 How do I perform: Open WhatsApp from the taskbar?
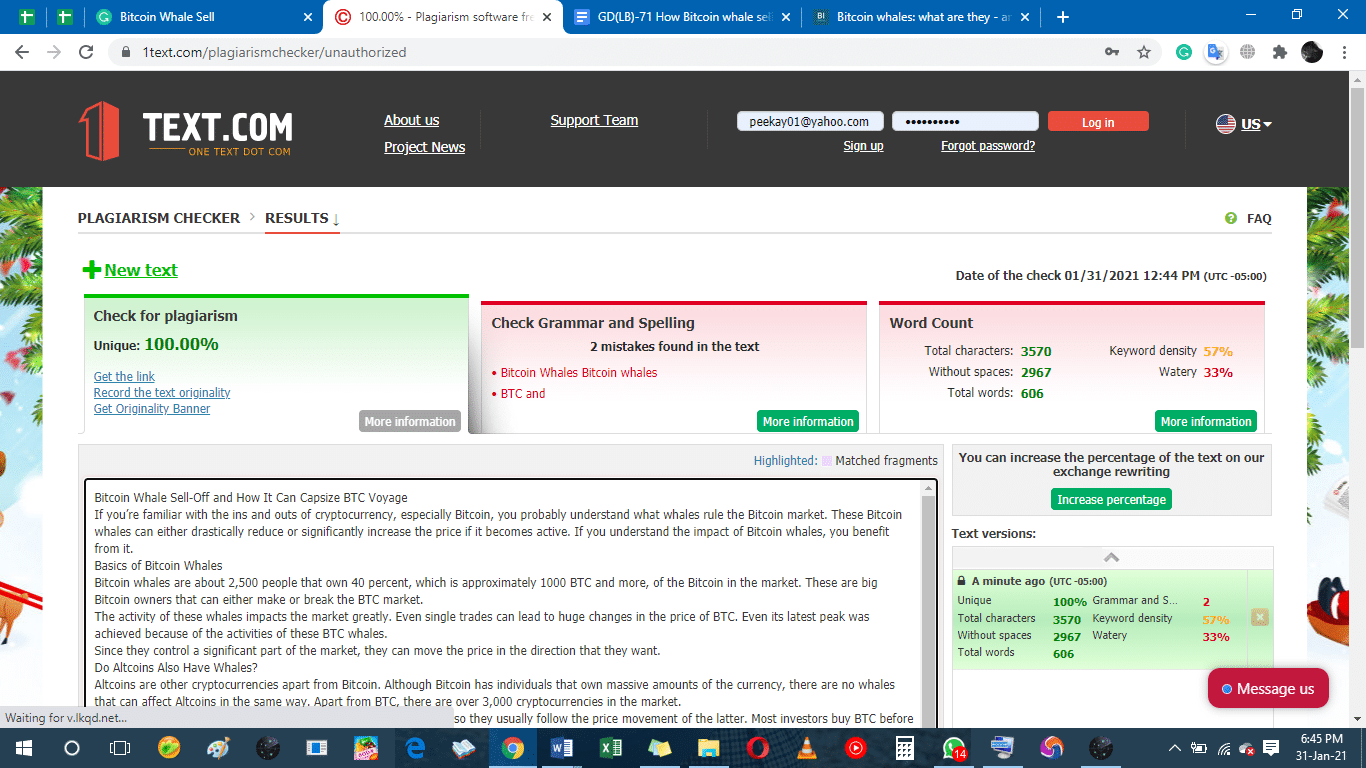(954, 747)
